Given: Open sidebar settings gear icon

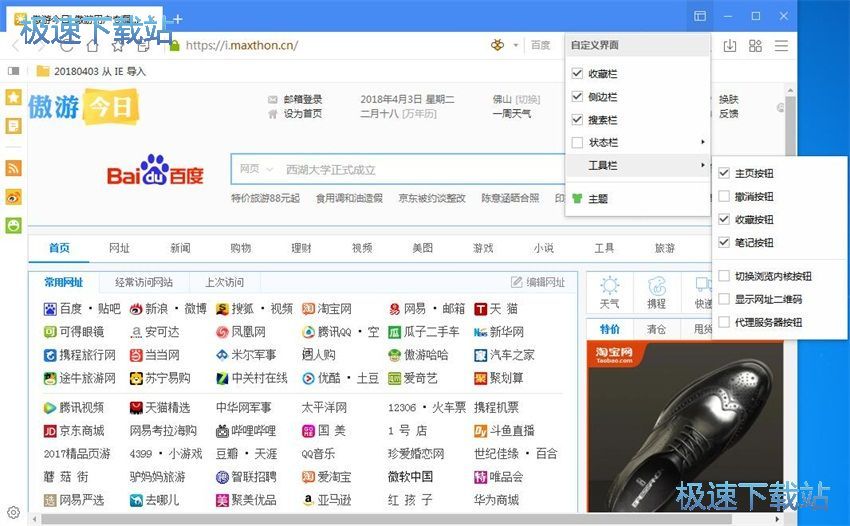Looking at the screenshot, I should (x=14, y=512).
